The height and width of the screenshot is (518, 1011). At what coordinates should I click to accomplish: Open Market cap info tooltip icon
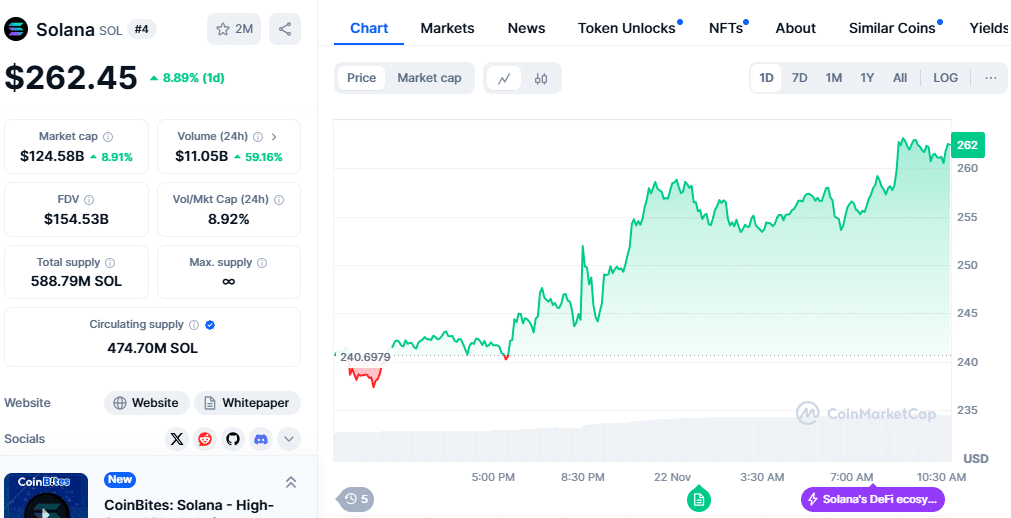108,137
